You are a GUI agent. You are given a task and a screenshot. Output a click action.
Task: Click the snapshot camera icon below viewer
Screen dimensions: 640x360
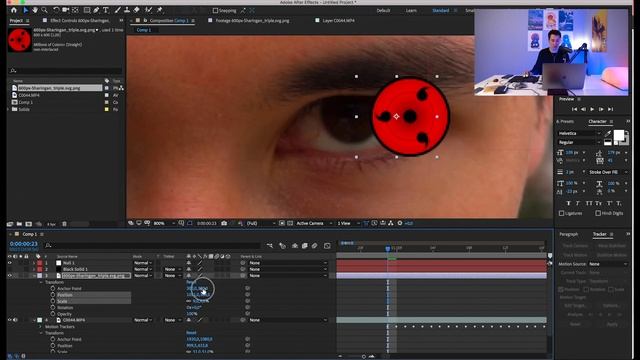point(224,223)
